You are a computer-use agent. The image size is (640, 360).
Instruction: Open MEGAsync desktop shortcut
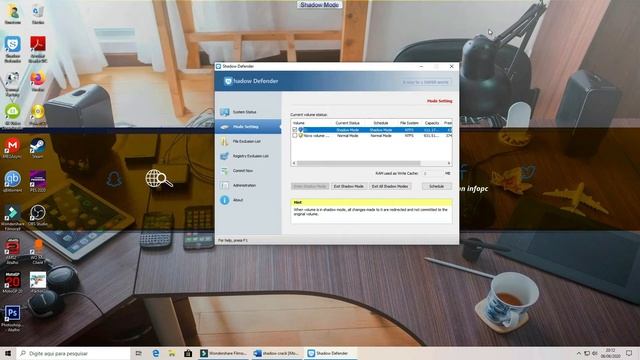[13, 148]
